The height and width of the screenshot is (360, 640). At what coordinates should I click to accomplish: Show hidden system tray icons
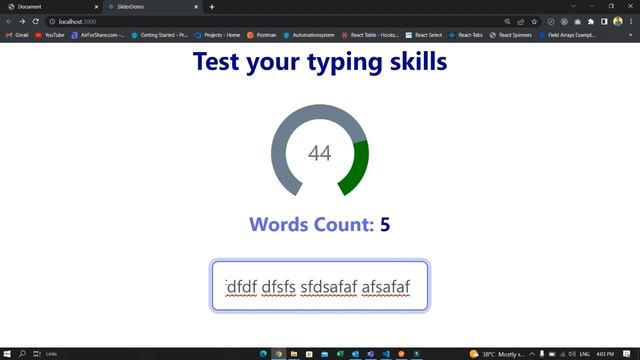(x=532, y=354)
